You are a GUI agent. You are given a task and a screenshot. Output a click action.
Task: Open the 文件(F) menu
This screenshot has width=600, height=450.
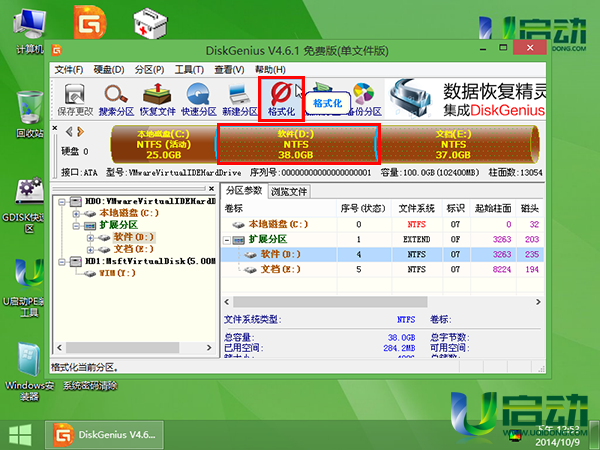(69, 70)
